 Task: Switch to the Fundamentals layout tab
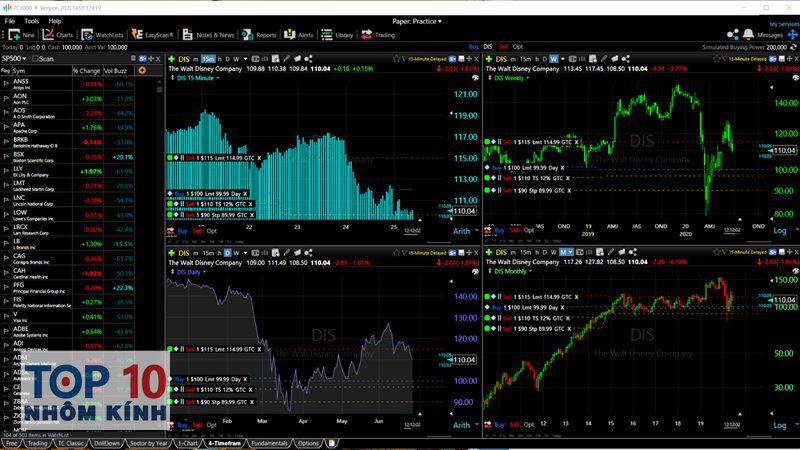pyautogui.click(x=269, y=443)
